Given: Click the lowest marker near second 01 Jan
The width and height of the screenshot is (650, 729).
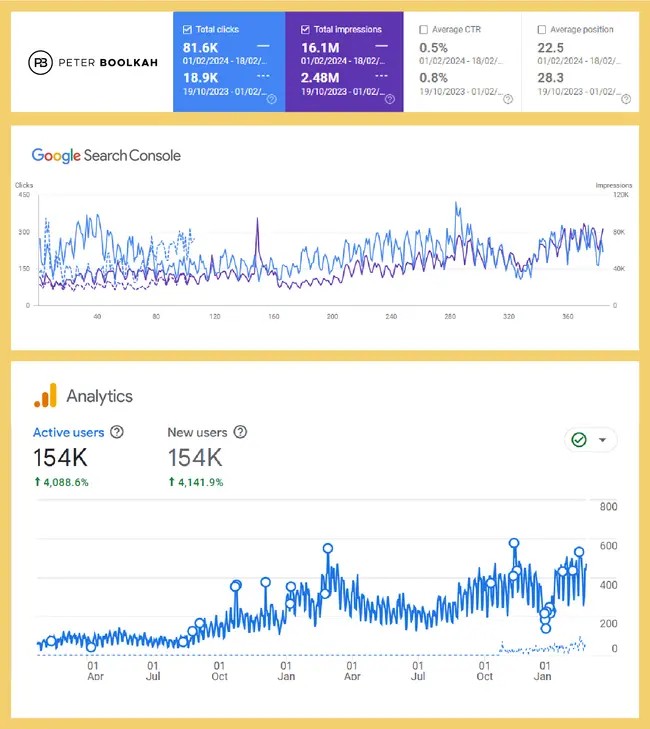Looking at the screenshot, I should point(546,628).
